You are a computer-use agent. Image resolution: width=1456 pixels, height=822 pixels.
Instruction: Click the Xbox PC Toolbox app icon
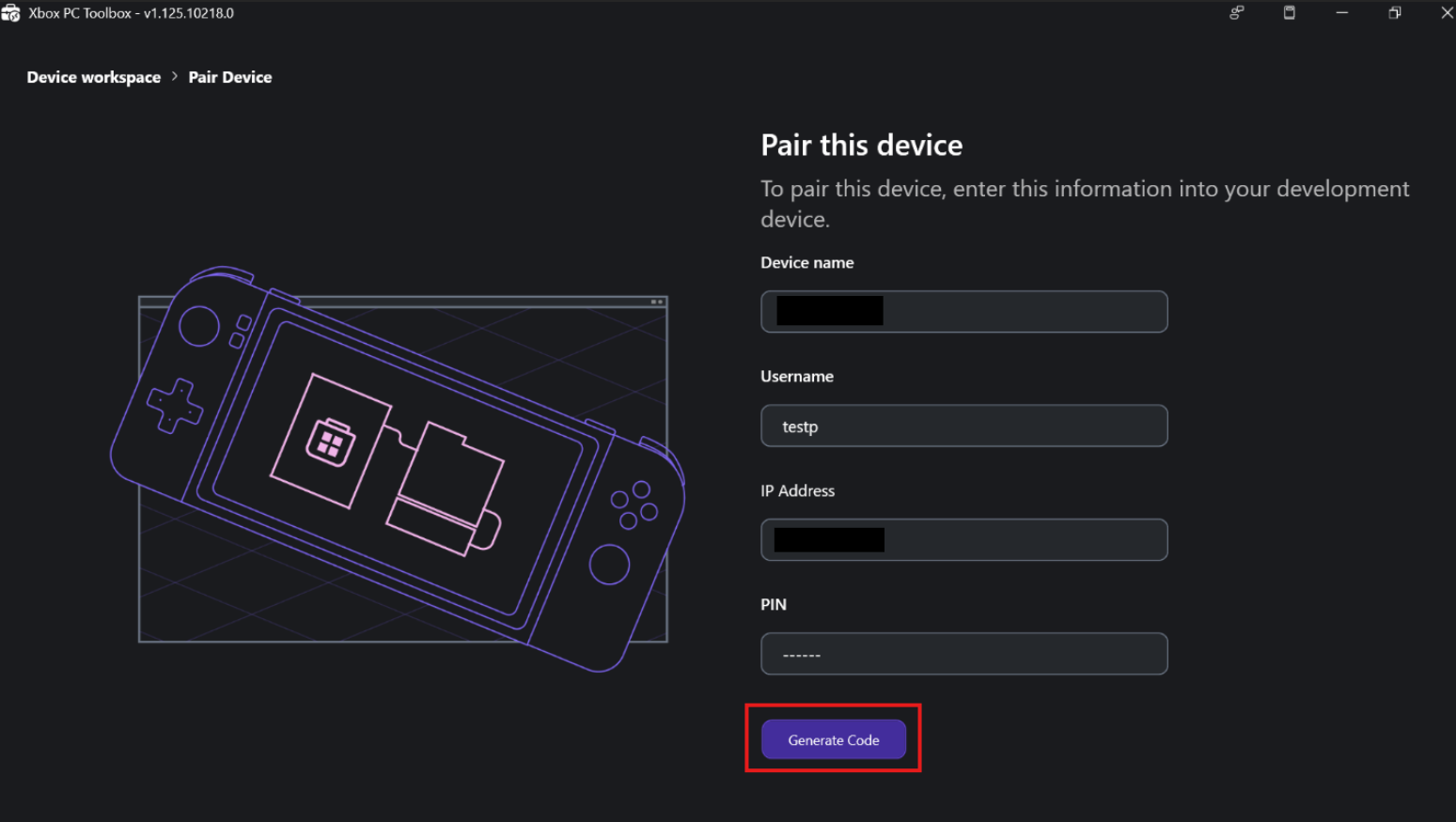[10, 13]
